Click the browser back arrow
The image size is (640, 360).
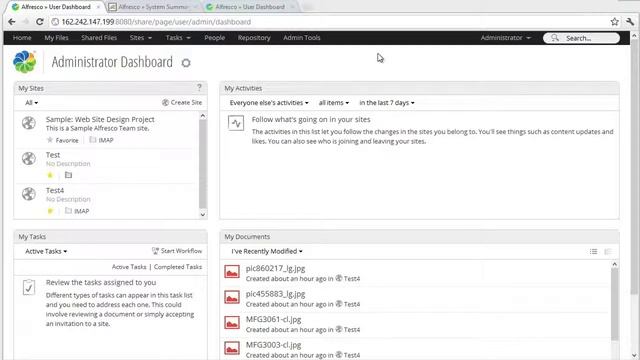[12, 22]
